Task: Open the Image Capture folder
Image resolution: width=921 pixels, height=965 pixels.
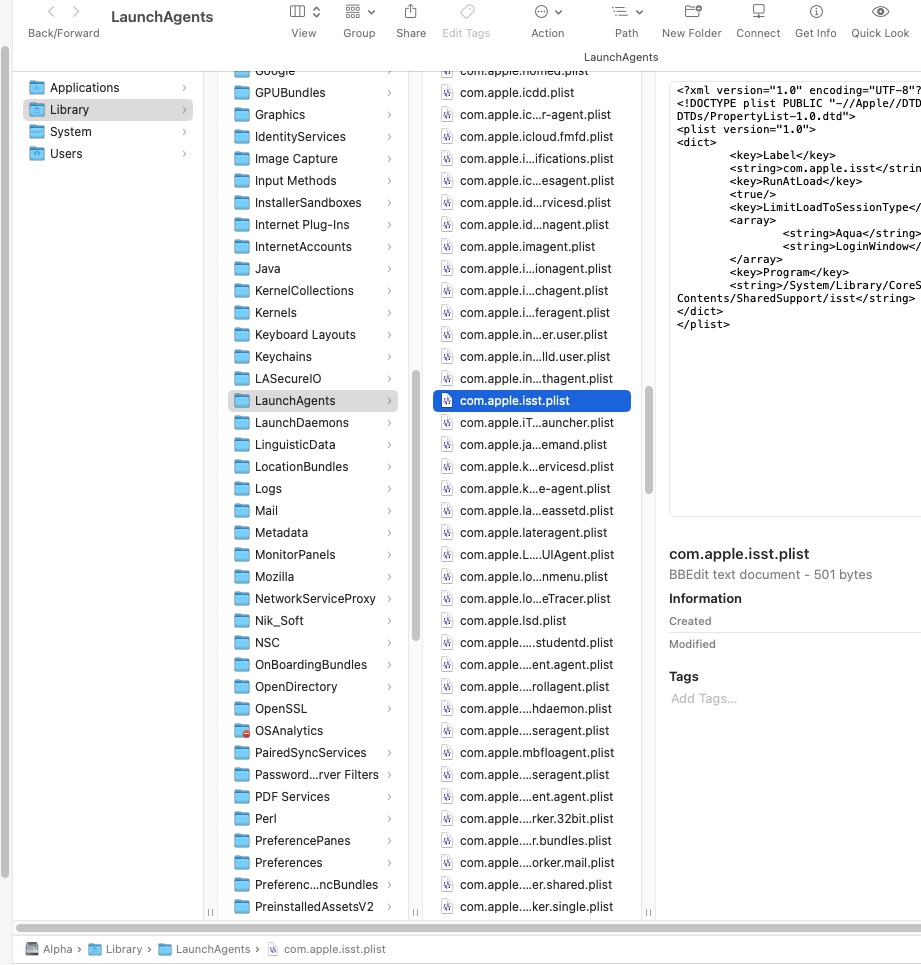Action: tap(313, 159)
